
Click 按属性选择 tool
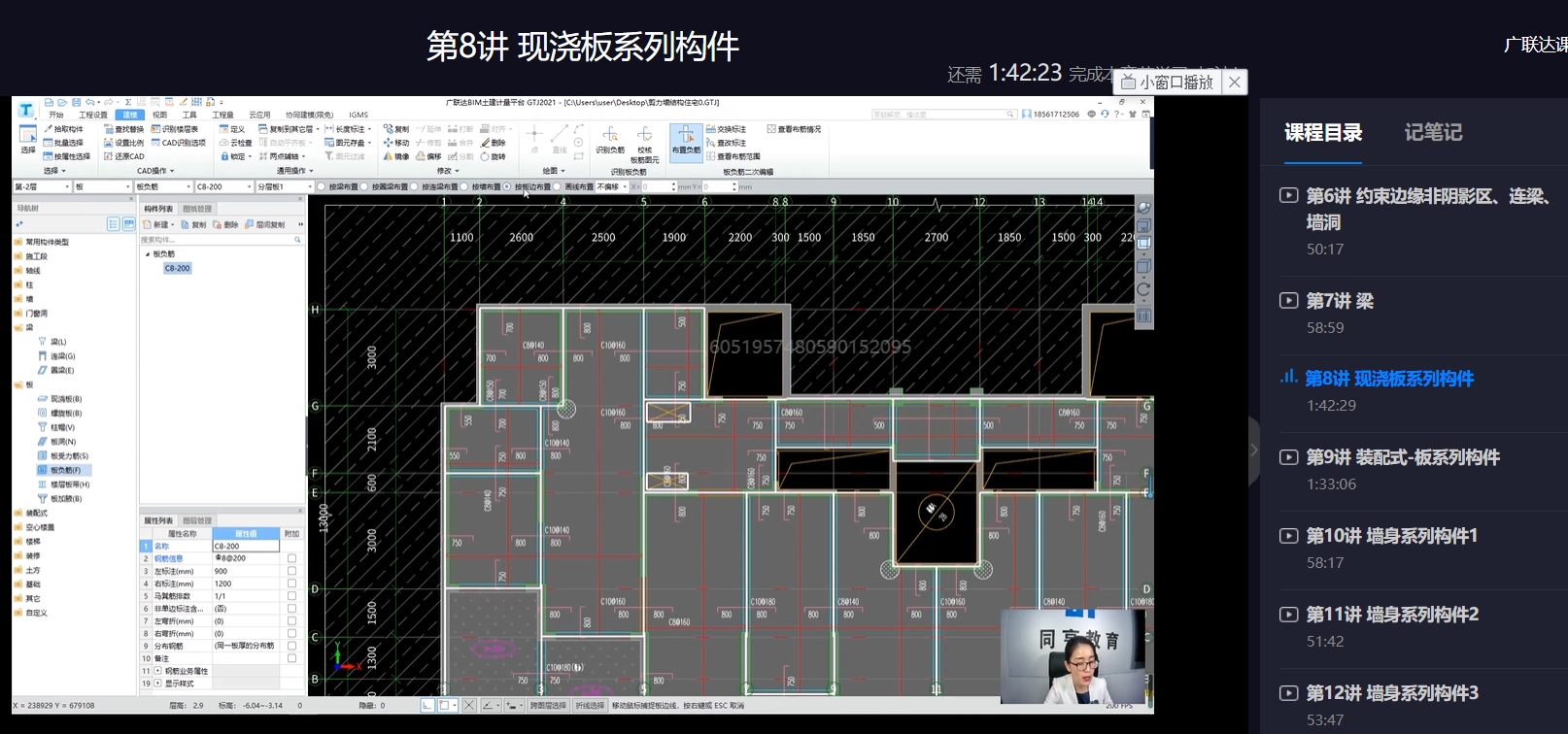pyautogui.click(x=67, y=156)
